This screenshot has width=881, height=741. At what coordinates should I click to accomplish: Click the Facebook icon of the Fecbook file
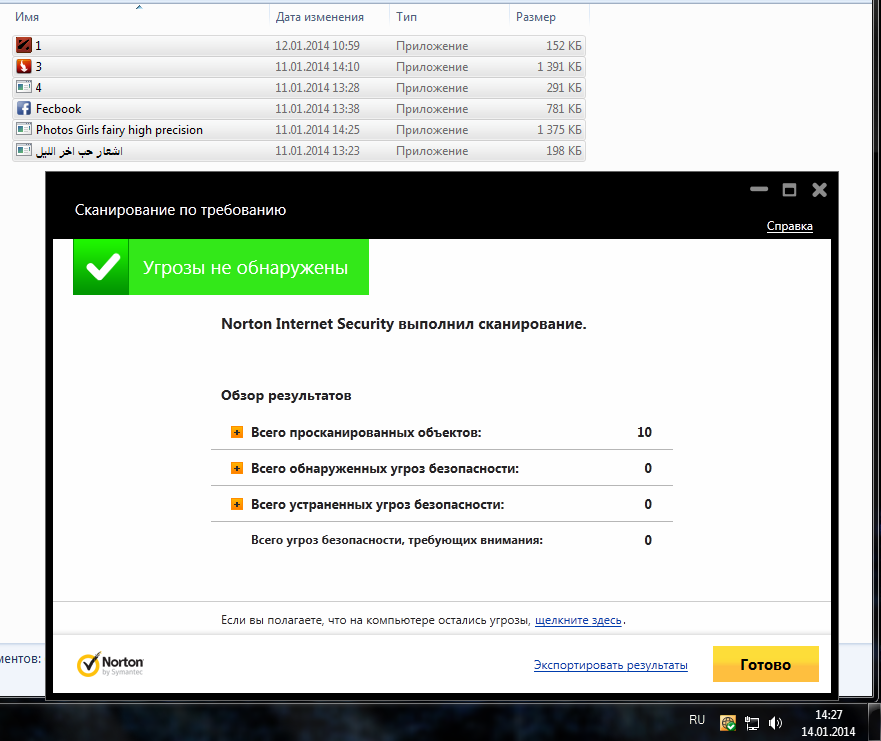click(x=24, y=108)
